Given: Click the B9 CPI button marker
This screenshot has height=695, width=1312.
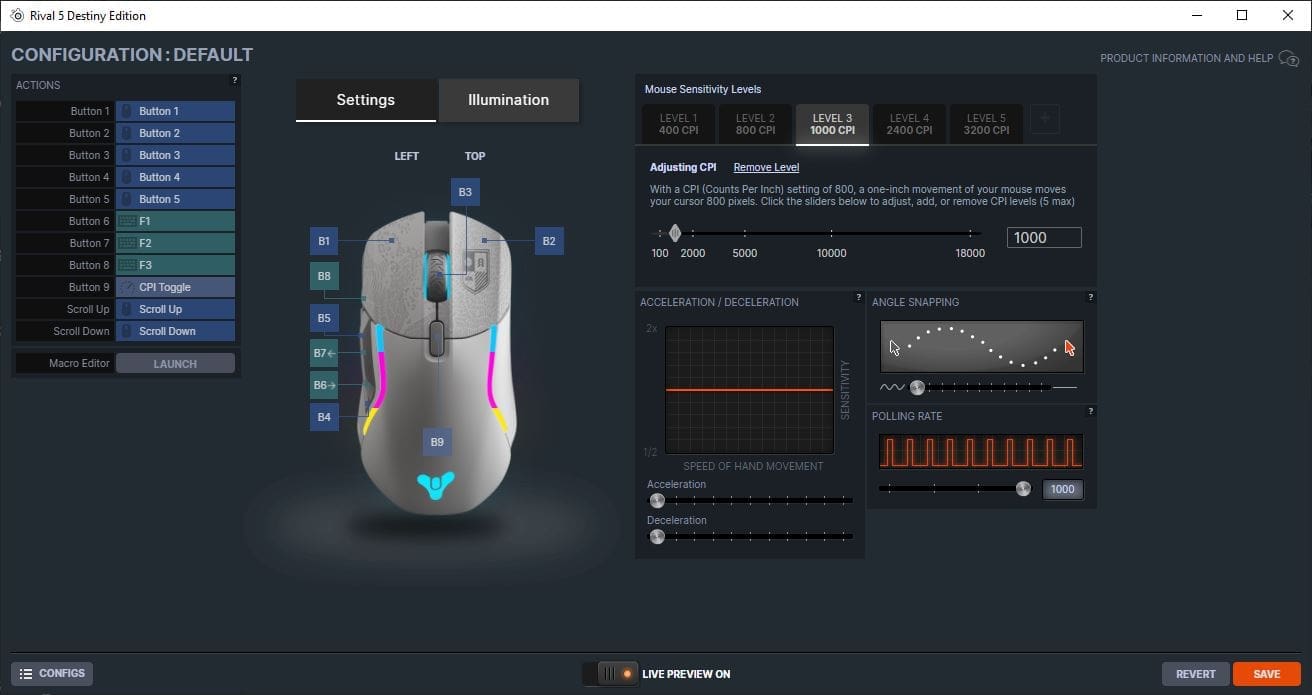Looking at the screenshot, I should (437, 442).
